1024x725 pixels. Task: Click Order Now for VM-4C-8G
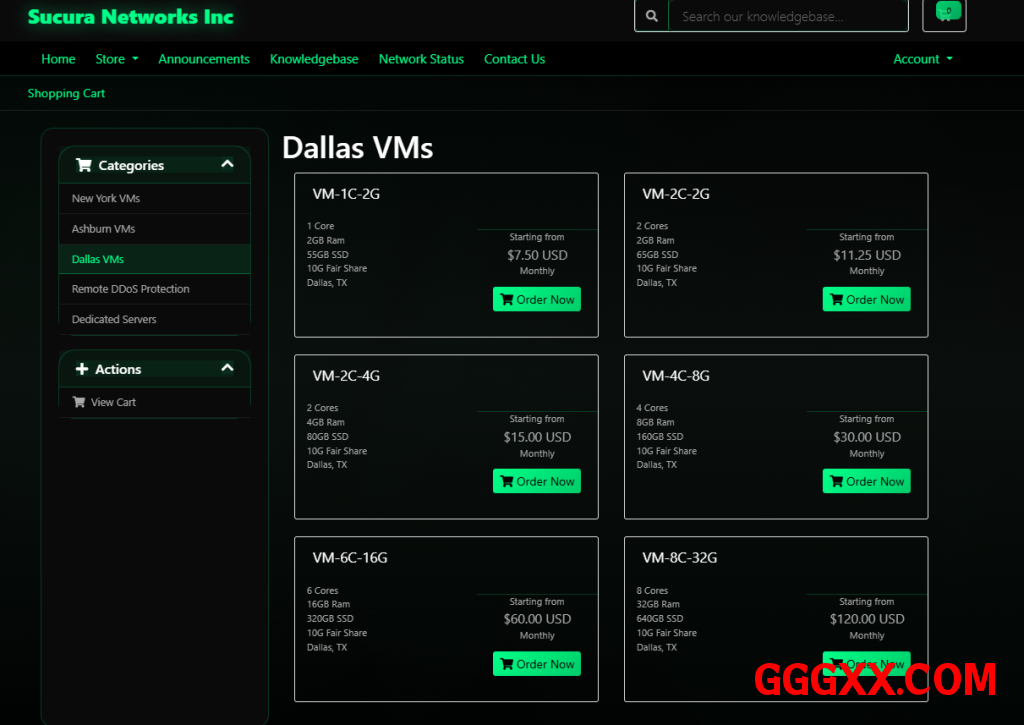pyautogui.click(x=866, y=481)
